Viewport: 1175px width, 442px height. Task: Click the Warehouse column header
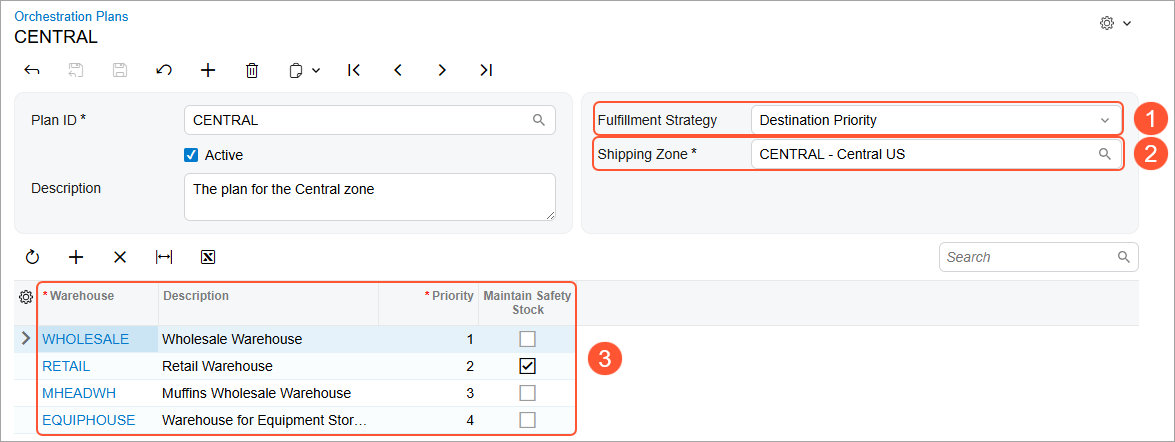[x=82, y=296]
